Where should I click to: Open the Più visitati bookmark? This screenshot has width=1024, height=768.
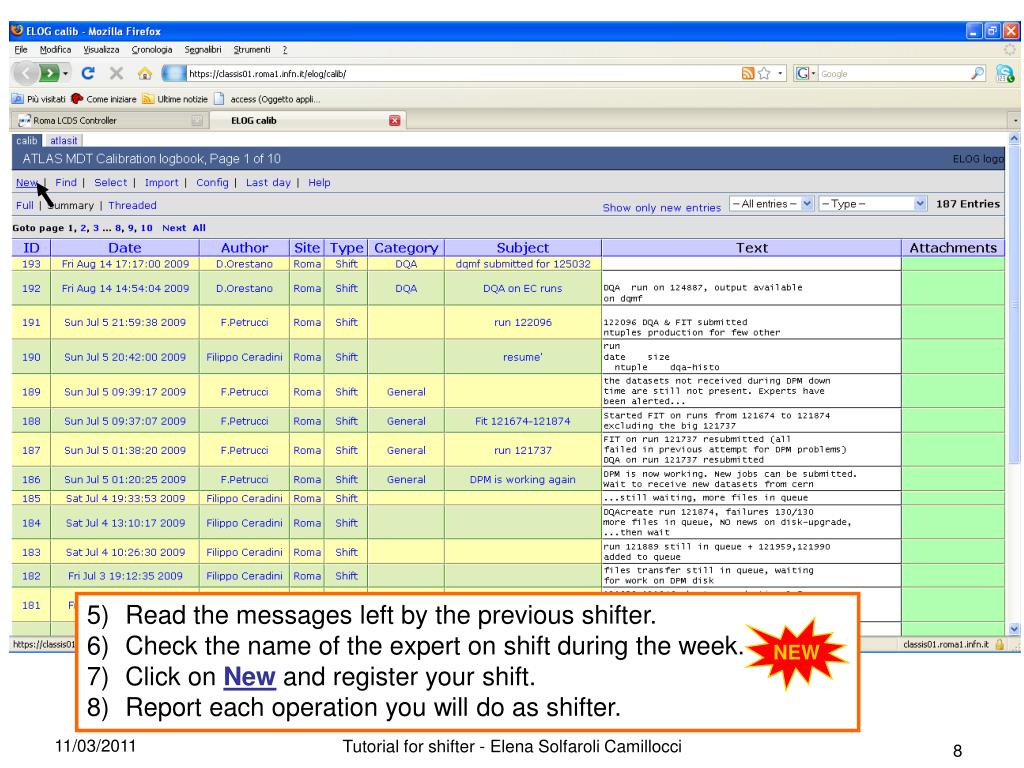(40, 99)
